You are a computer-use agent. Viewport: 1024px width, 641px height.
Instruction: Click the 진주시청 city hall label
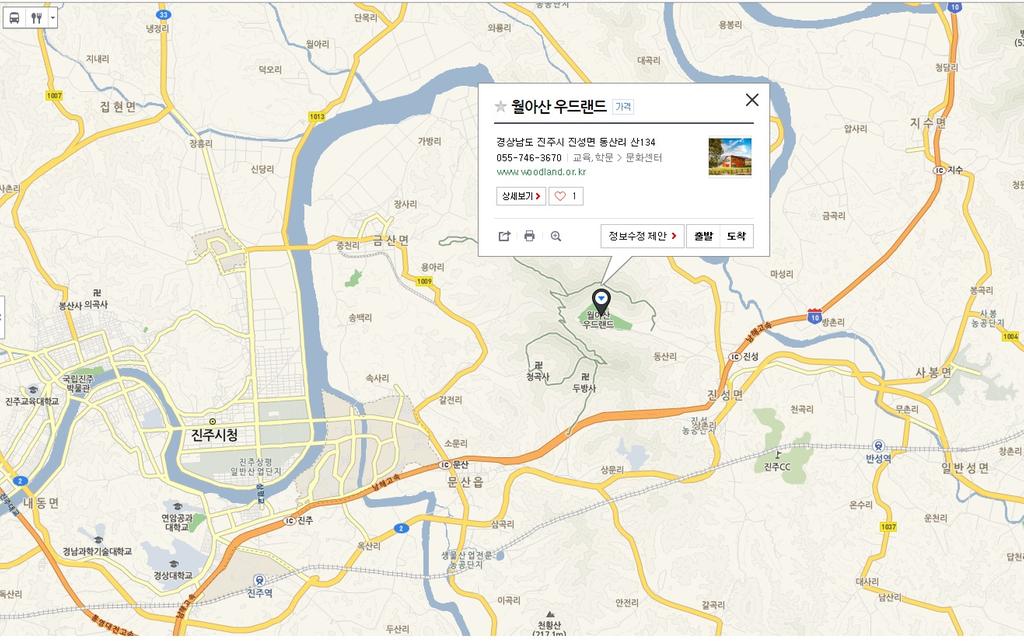pyautogui.click(x=215, y=435)
